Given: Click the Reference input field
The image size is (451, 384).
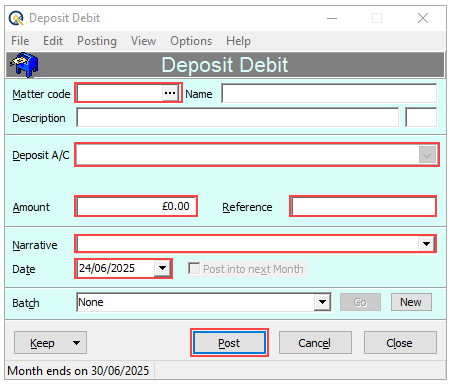Looking at the screenshot, I should click(x=363, y=206).
